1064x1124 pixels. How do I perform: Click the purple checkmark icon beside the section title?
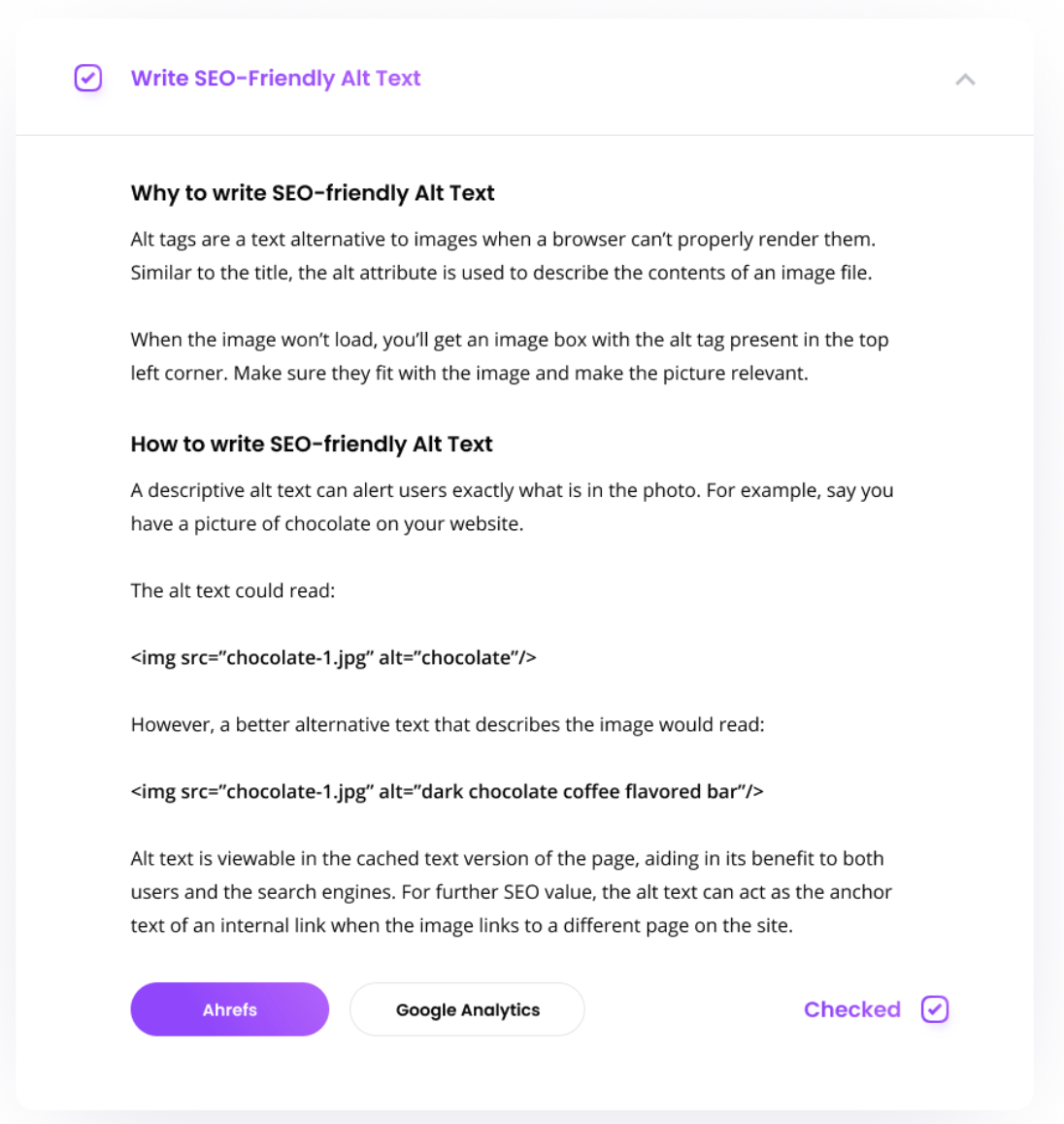(87, 78)
